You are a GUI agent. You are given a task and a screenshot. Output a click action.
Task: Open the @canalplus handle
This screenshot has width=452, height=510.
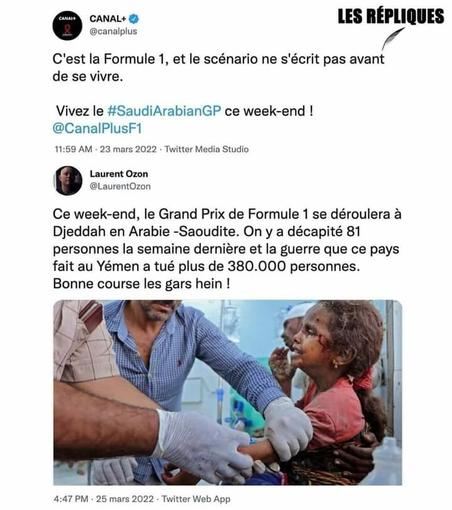click(x=113, y=31)
